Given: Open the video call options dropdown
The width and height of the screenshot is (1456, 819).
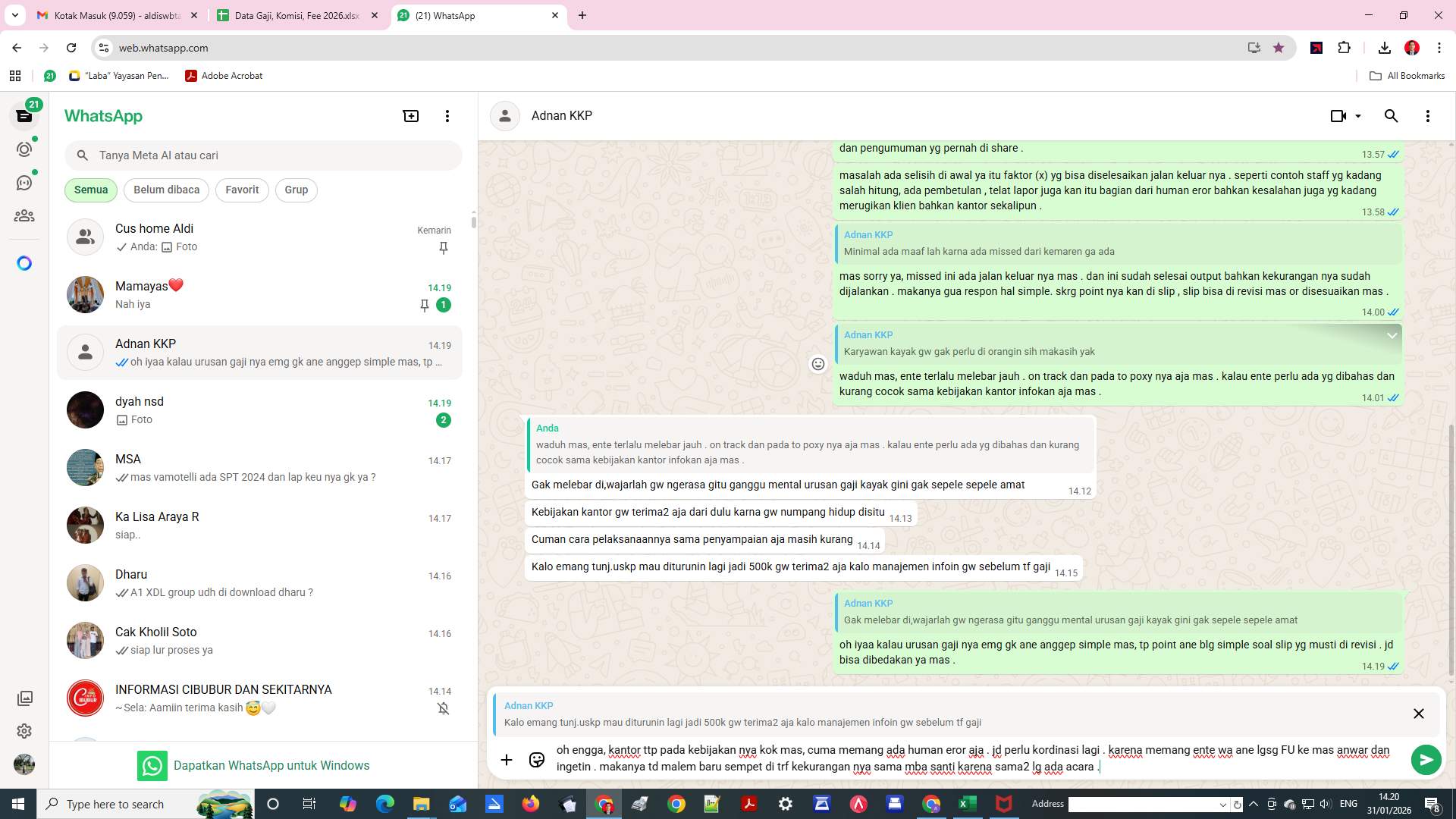Looking at the screenshot, I should point(1357,115).
